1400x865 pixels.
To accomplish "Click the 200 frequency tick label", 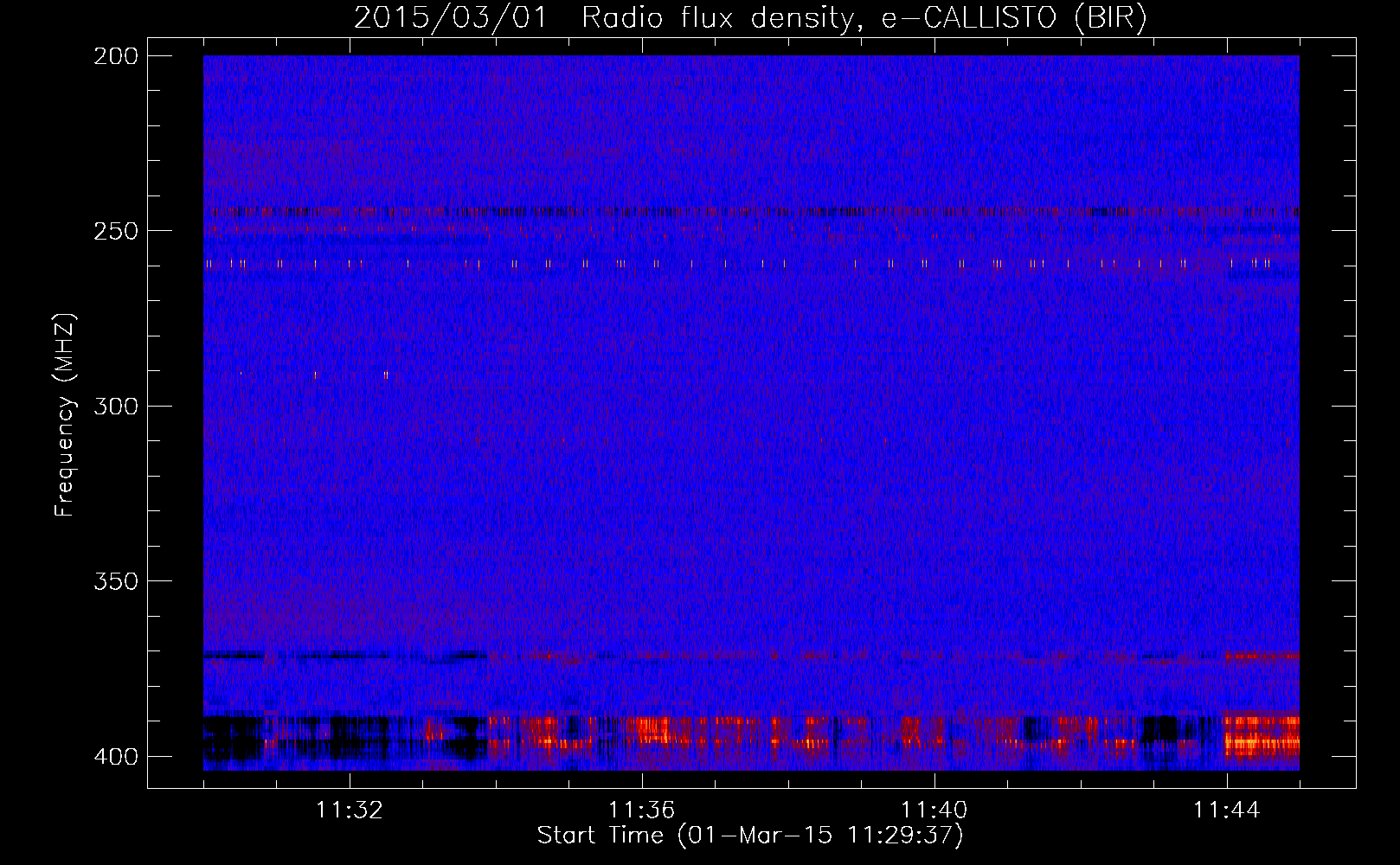I will (116, 56).
